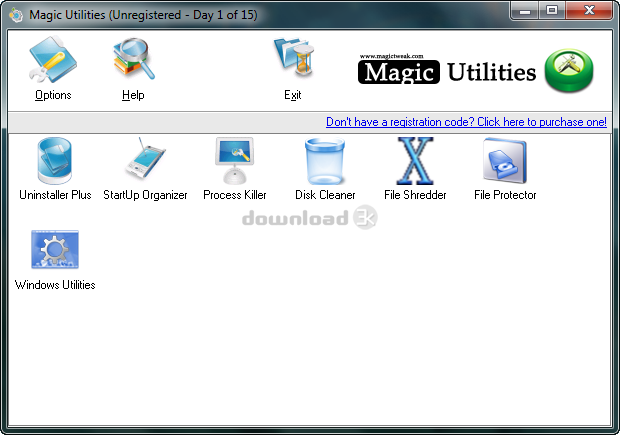Viewport: 620px width, 435px height.
Task: Launch the StartUp Organizer PDA icon
Action: [145, 161]
